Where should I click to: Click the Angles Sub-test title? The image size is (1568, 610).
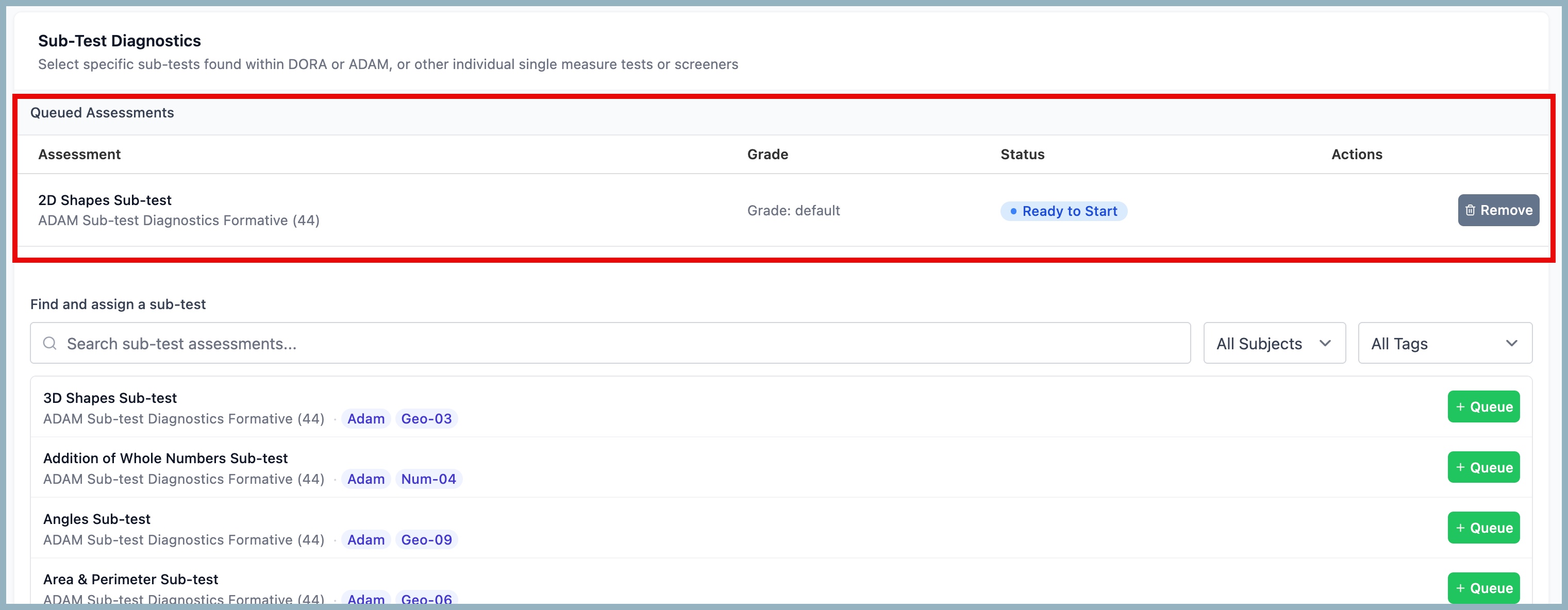tap(97, 519)
